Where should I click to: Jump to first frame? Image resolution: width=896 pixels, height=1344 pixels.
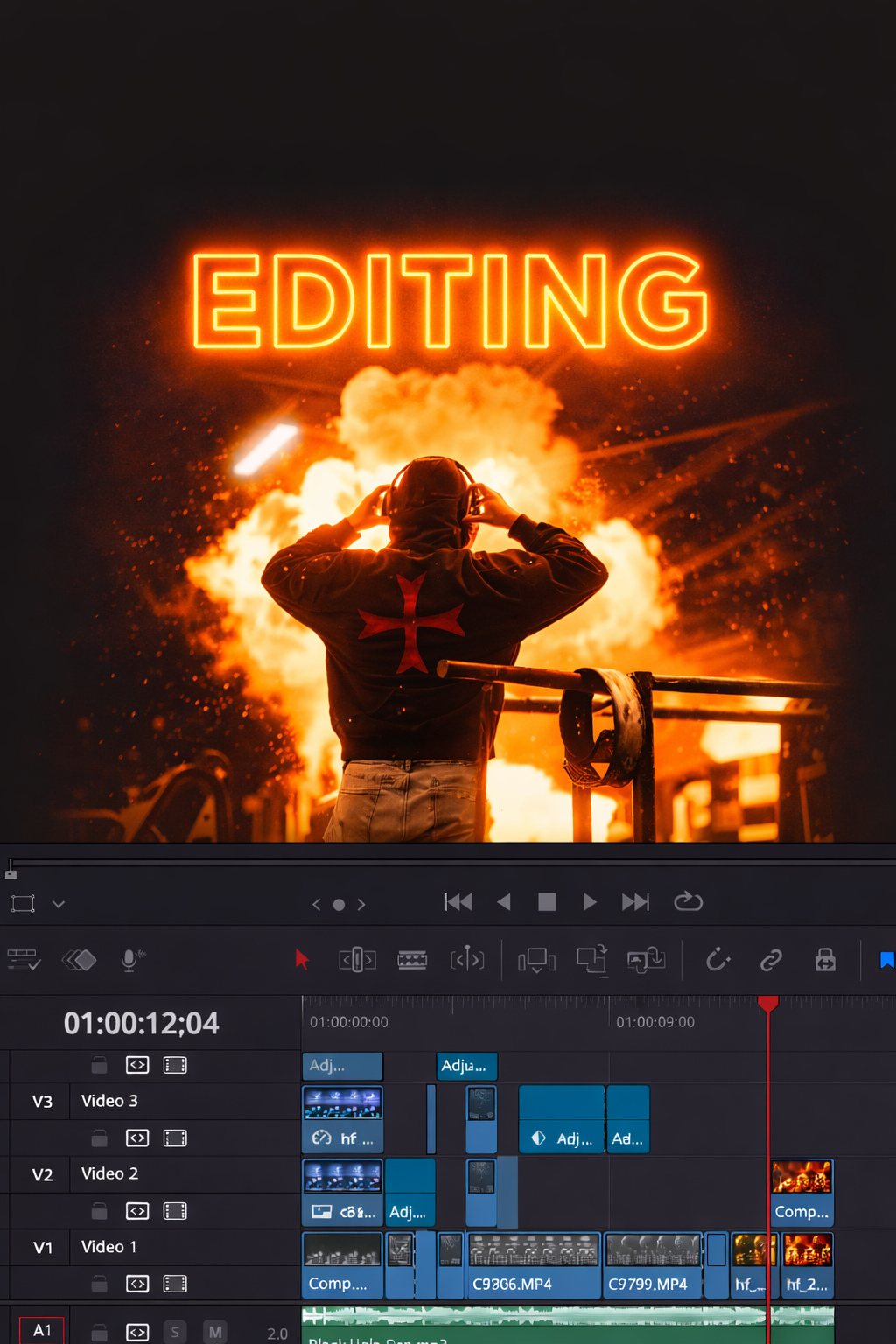click(458, 902)
